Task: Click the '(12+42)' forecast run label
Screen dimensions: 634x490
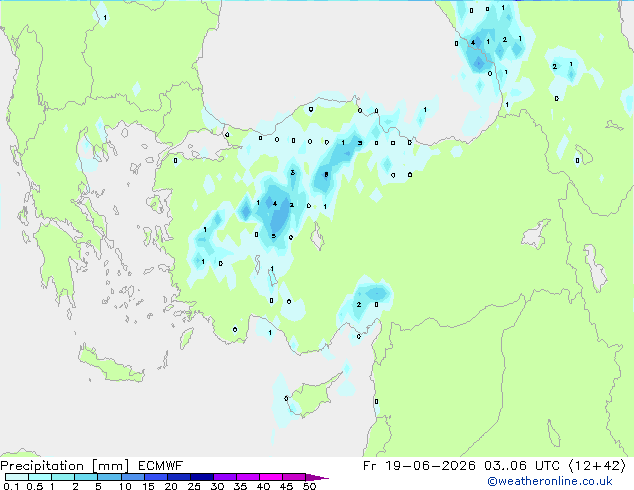Action: [597, 466]
